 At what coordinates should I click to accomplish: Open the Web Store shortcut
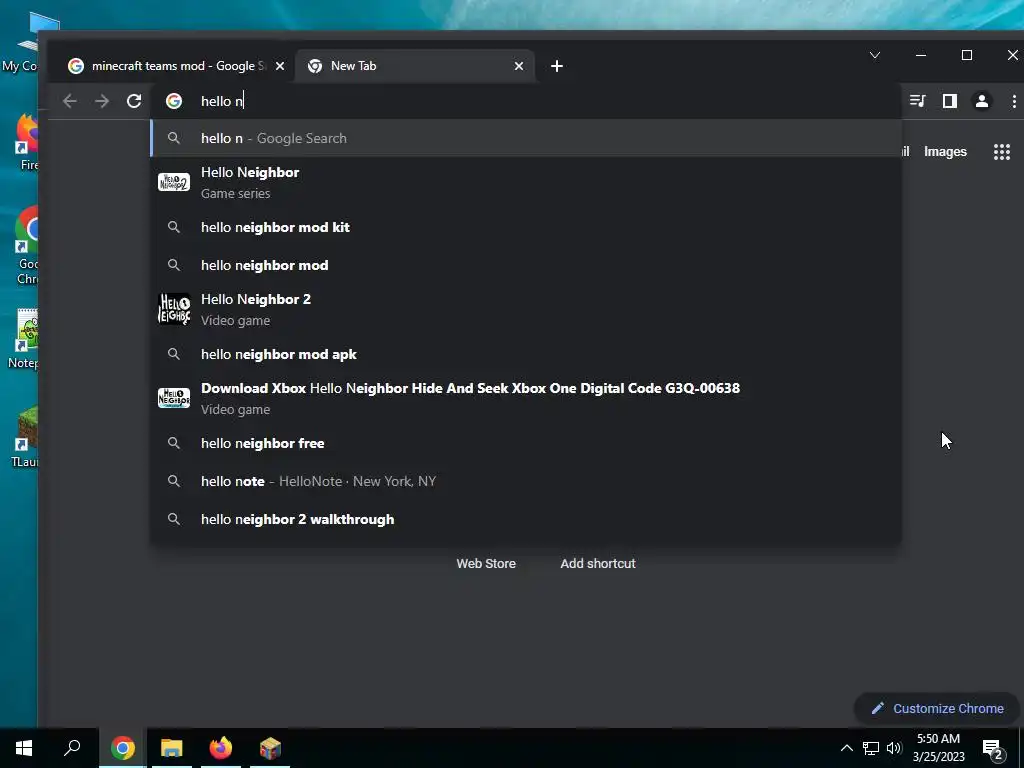(x=486, y=564)
